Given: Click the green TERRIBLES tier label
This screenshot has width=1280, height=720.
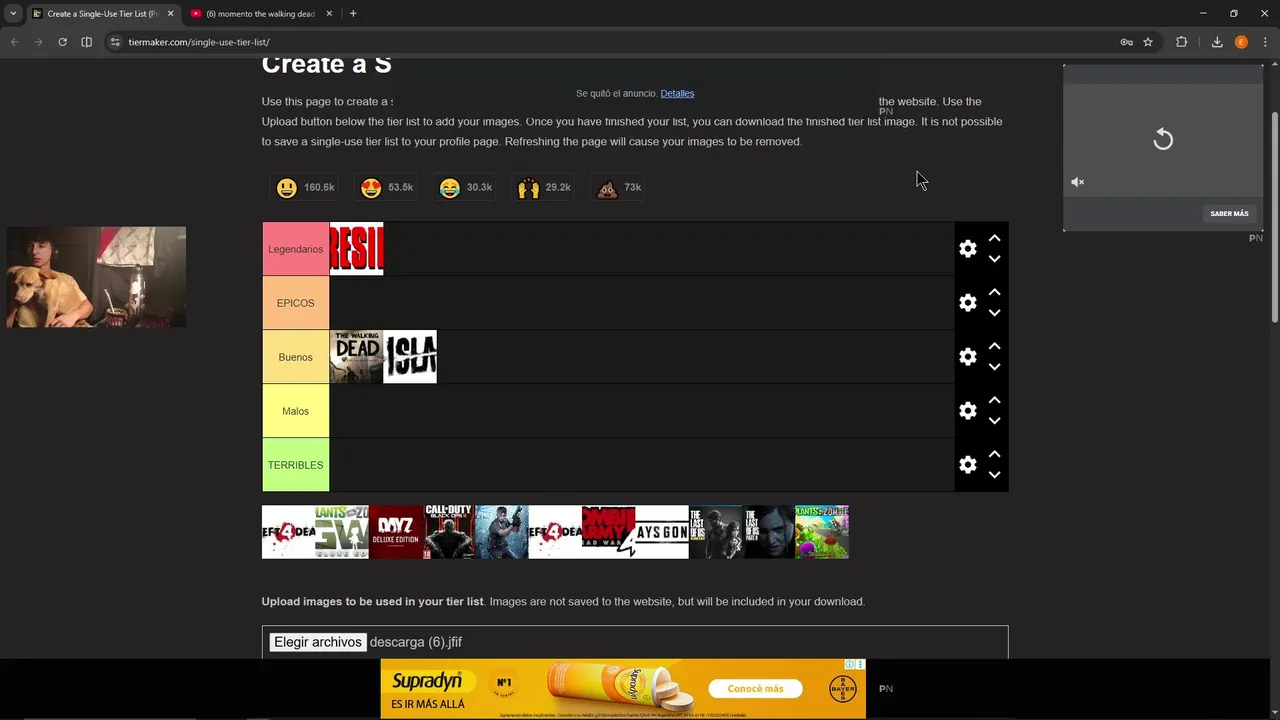Looking at the screenshot, I should pyautogui.click(x=295, y=465).
